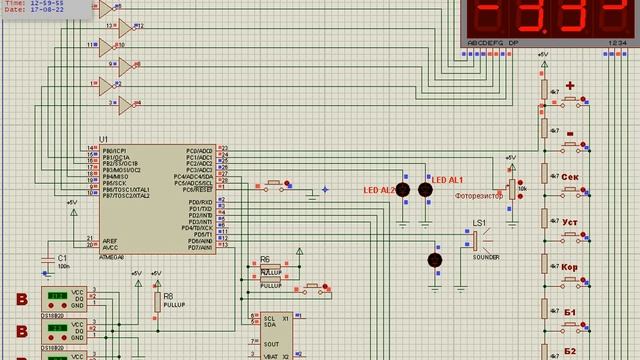Click the left red dot on the top DS18B20

51,305
